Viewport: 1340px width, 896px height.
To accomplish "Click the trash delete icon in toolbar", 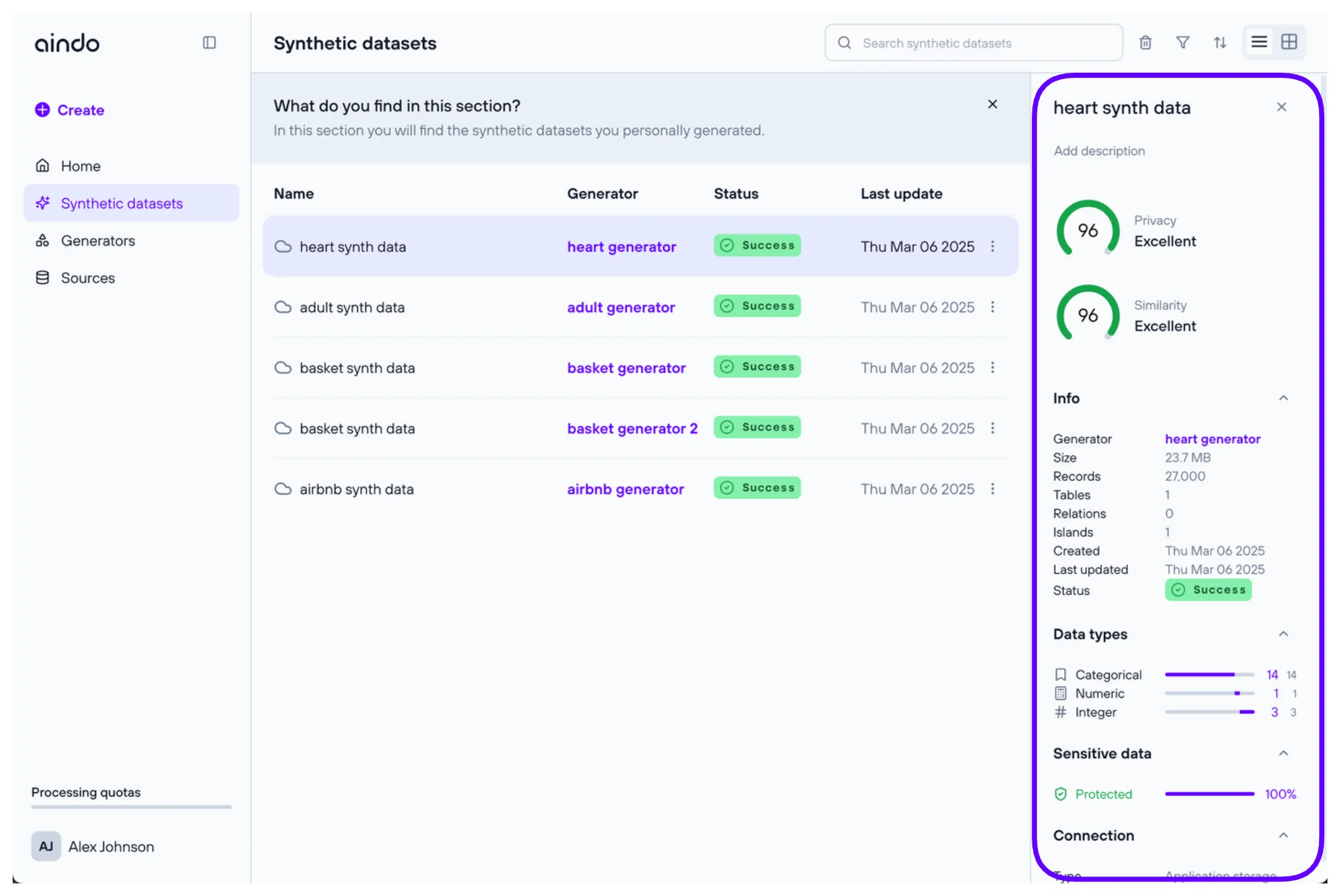I will [1145, 42].
